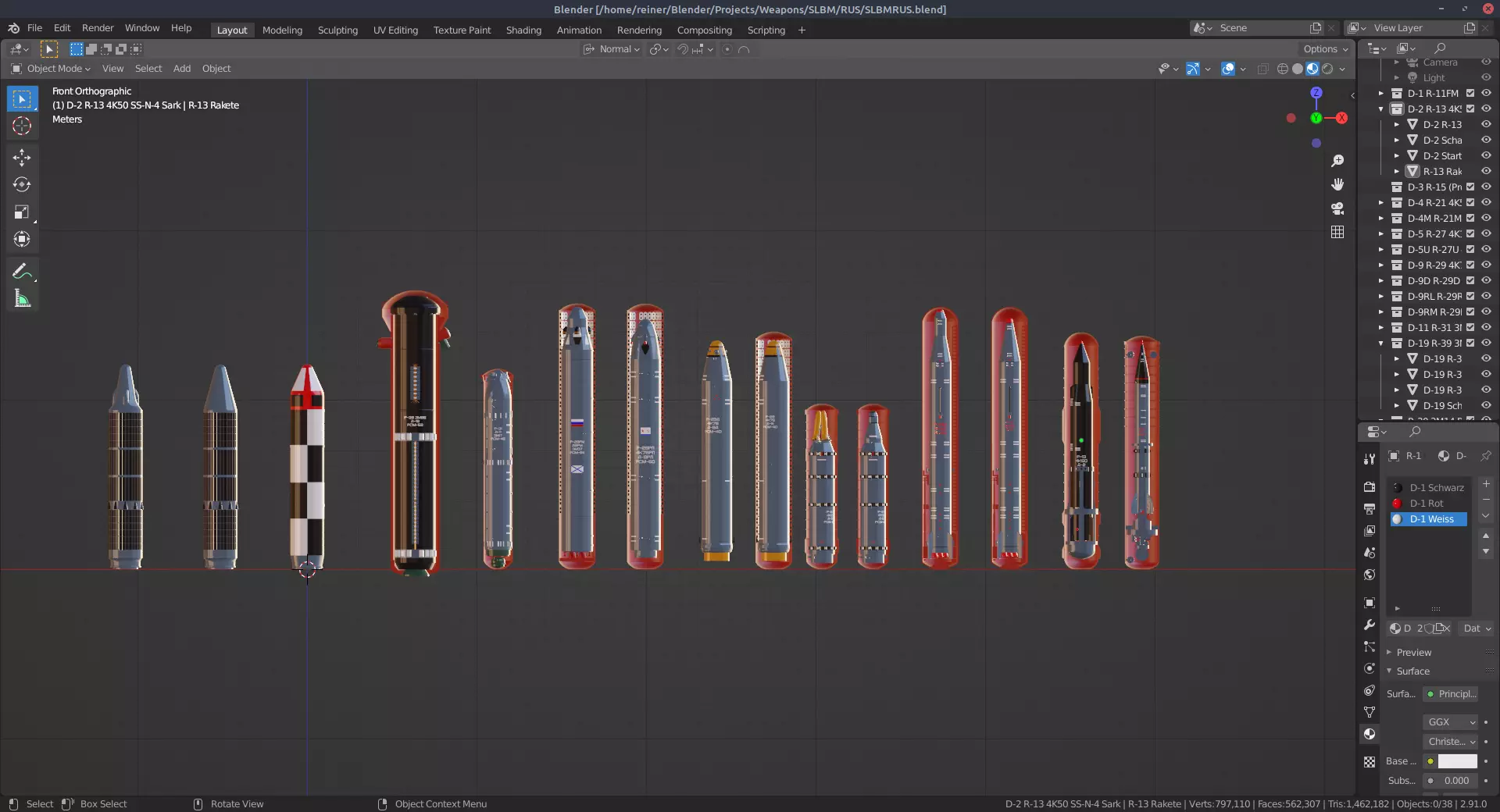Hide the D-4 R-21 collection with eye

tap(1486, 202)
